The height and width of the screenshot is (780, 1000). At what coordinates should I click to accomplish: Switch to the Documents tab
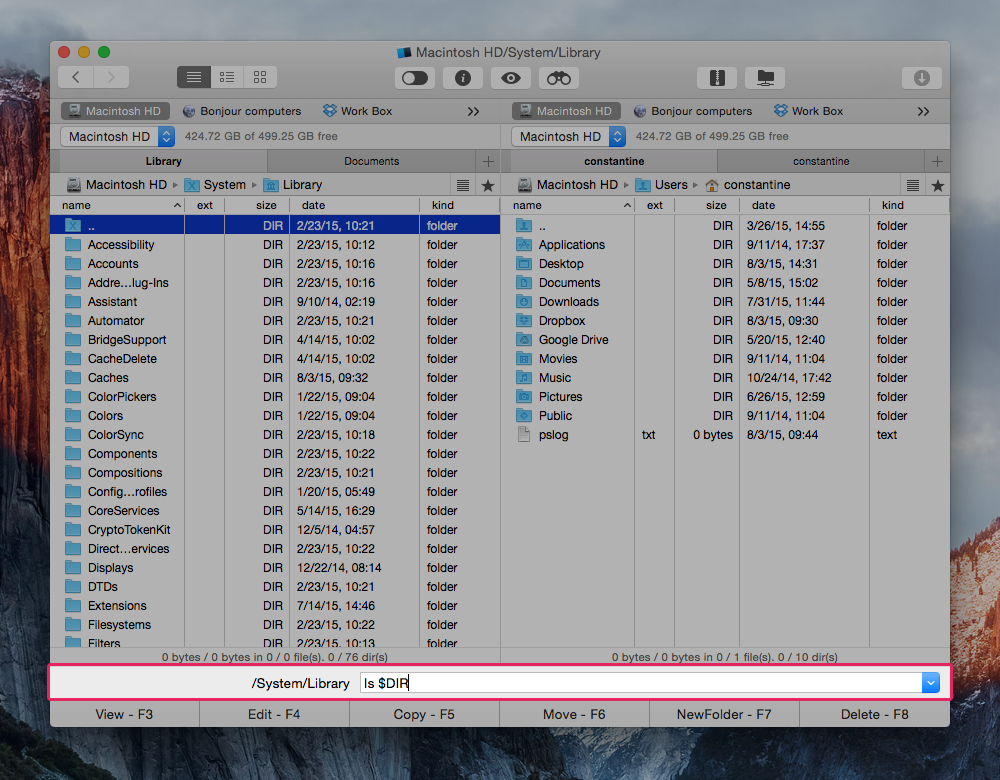coord(371,161)
